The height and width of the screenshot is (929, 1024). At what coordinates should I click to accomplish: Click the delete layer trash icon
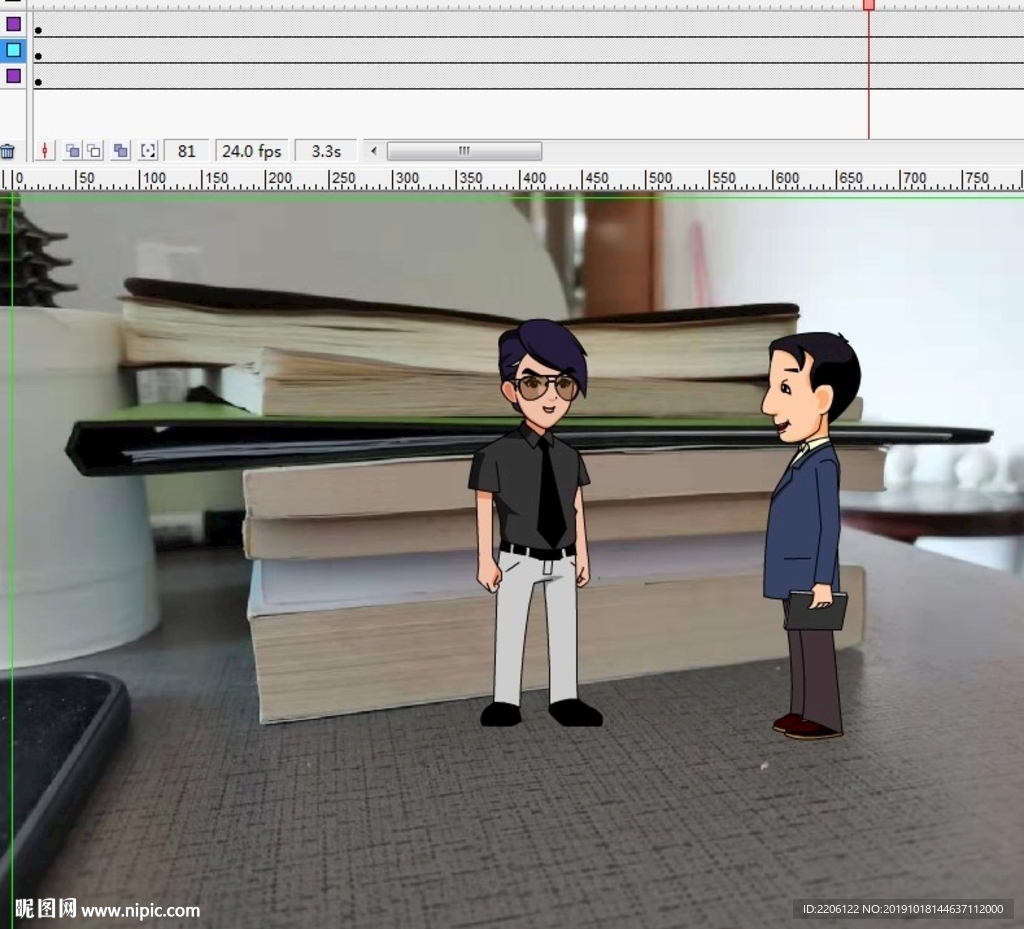click(x=7, y=151)
